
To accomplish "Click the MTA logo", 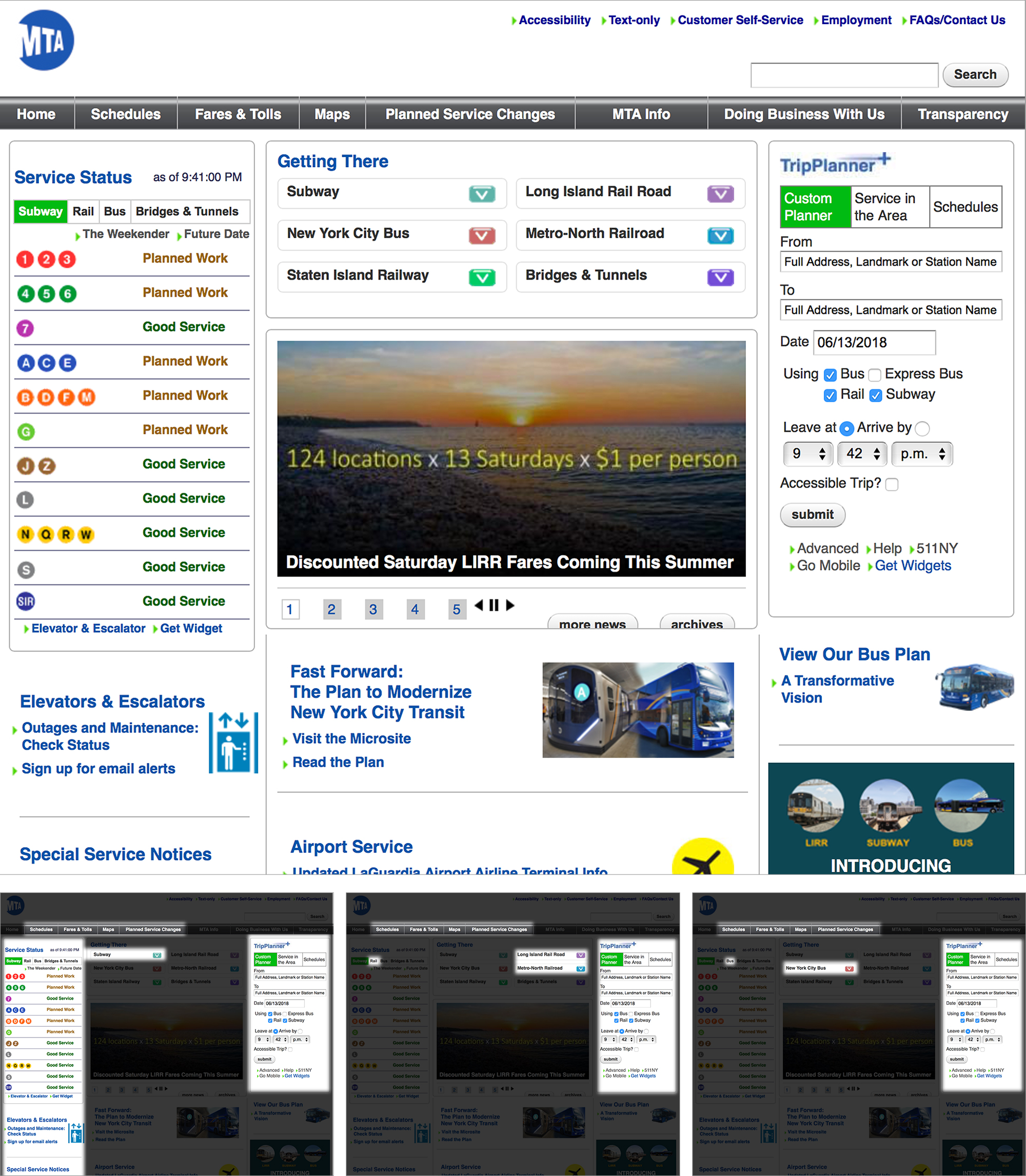I will (x=46, y=40).
